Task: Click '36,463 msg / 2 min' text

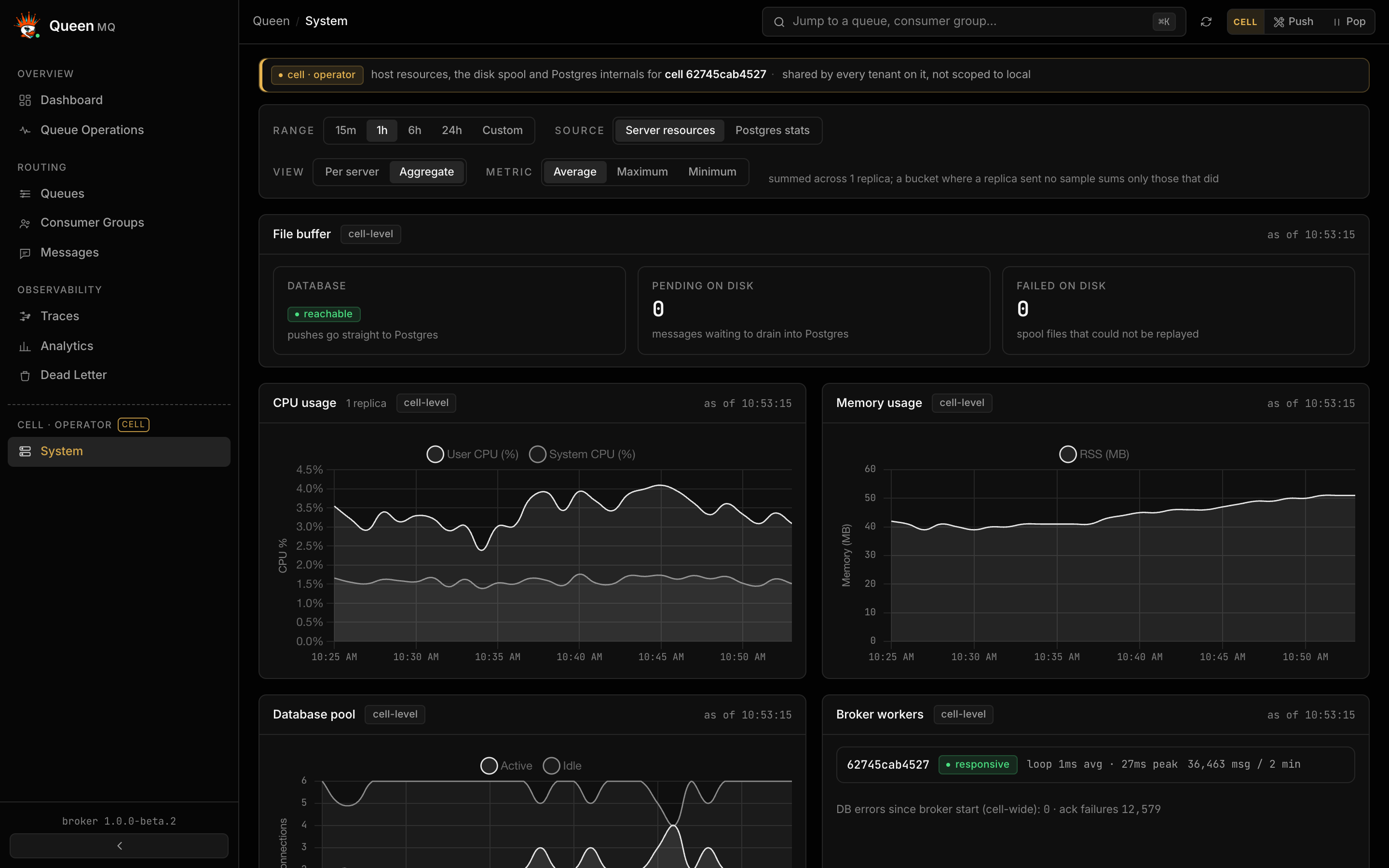Action: [x=1244, y=764]
